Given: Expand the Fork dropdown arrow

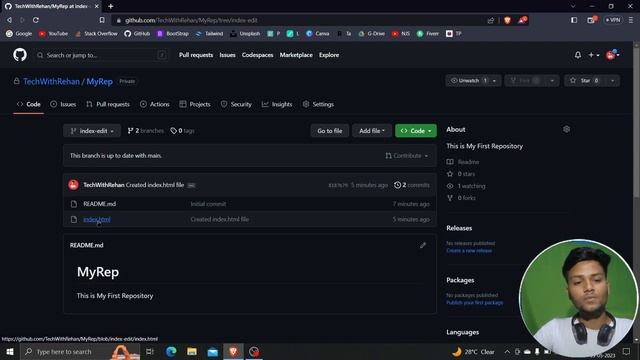Looking at the screenshot, I should point(552,80).
